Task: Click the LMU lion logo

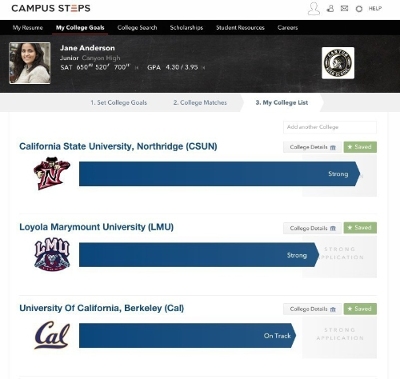Action: 52,254
